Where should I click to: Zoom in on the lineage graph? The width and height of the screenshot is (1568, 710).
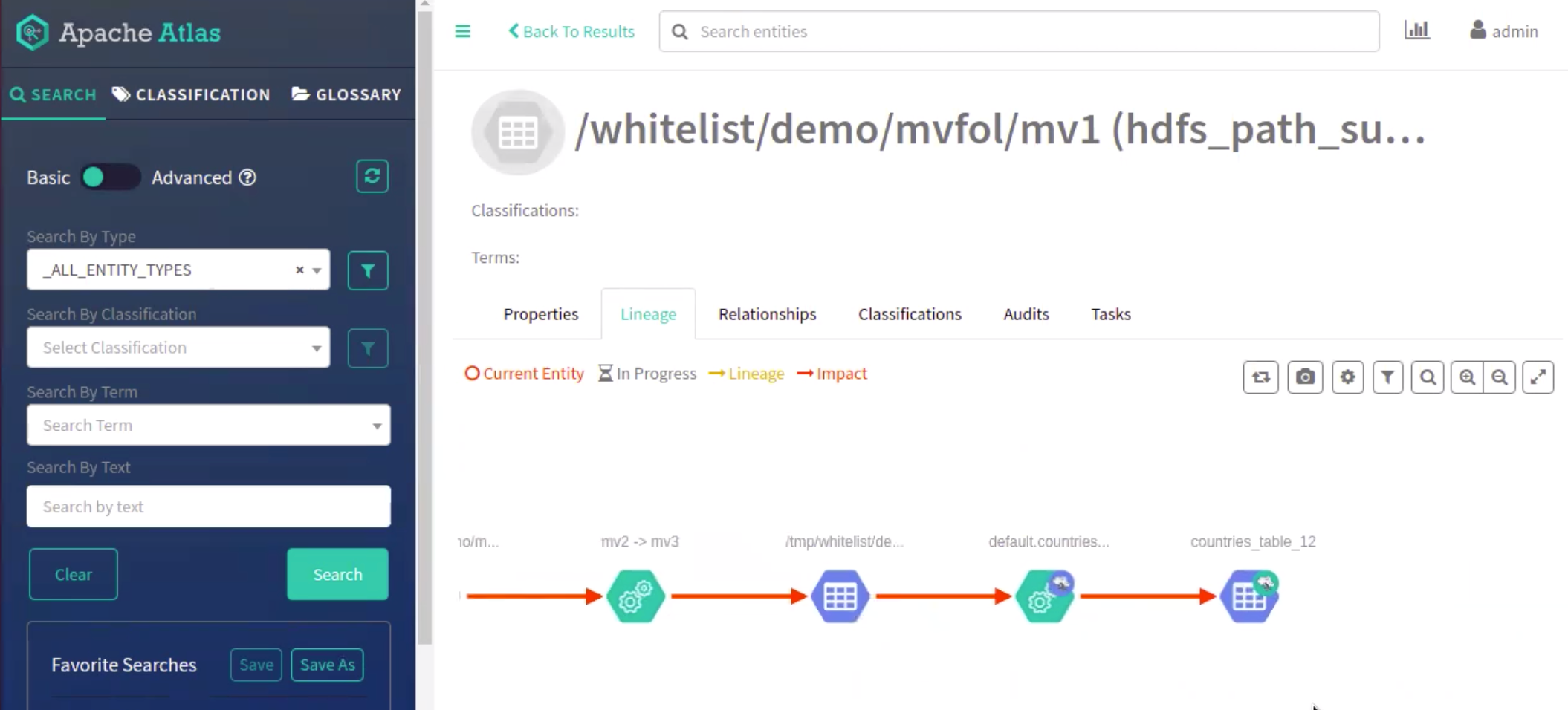(x=1467, y=377)
